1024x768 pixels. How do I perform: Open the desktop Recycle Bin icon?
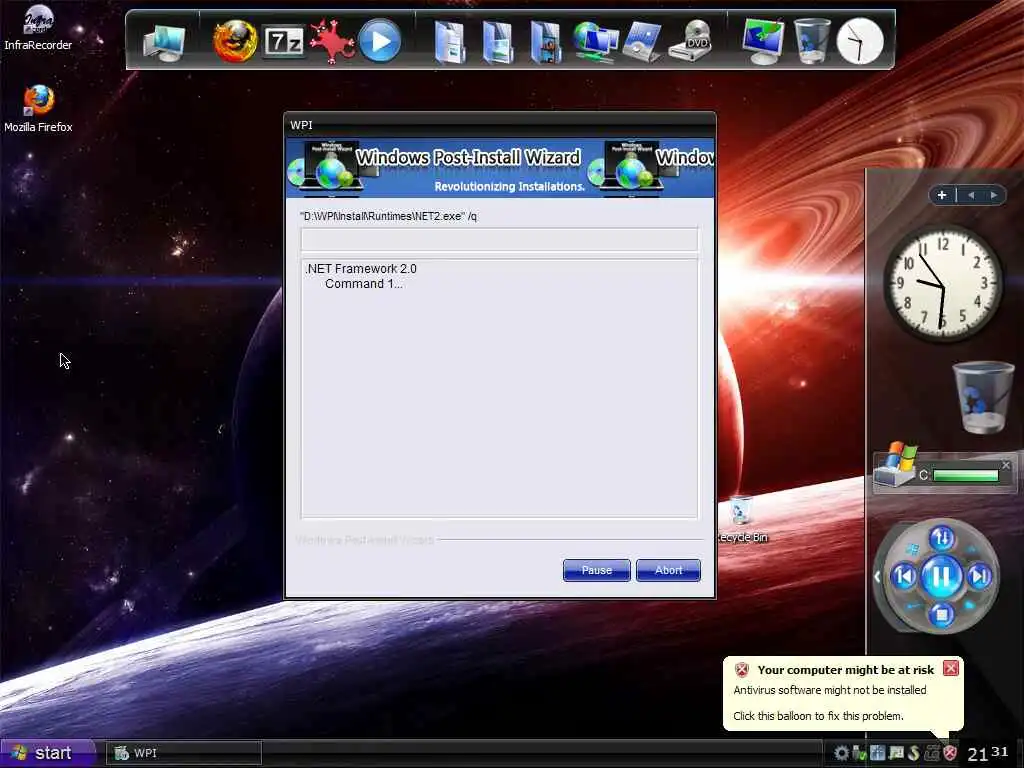[x=742, y=519]
